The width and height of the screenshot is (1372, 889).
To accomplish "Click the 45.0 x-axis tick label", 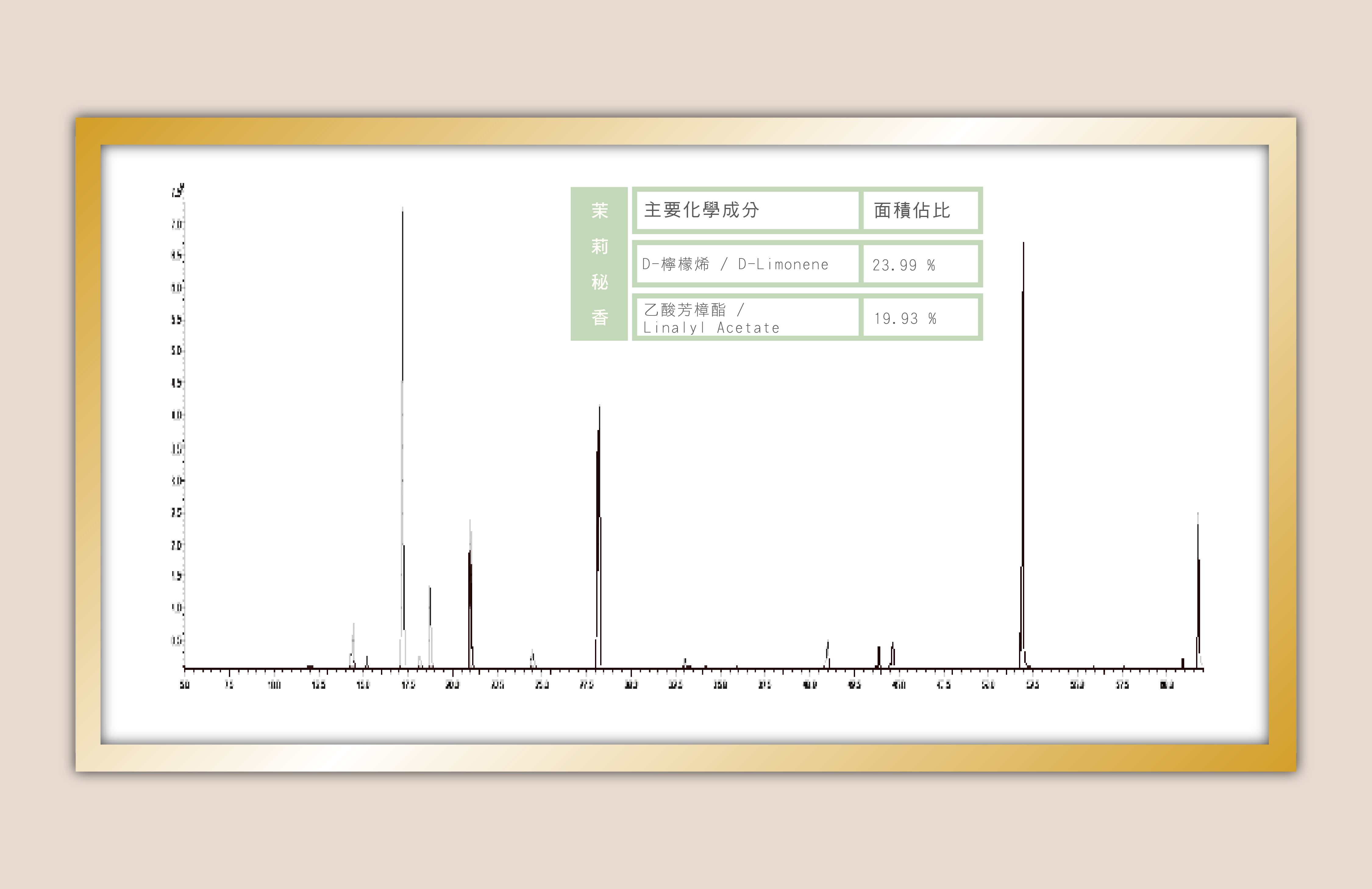I will pyautogui.click(x=899, y=685).
